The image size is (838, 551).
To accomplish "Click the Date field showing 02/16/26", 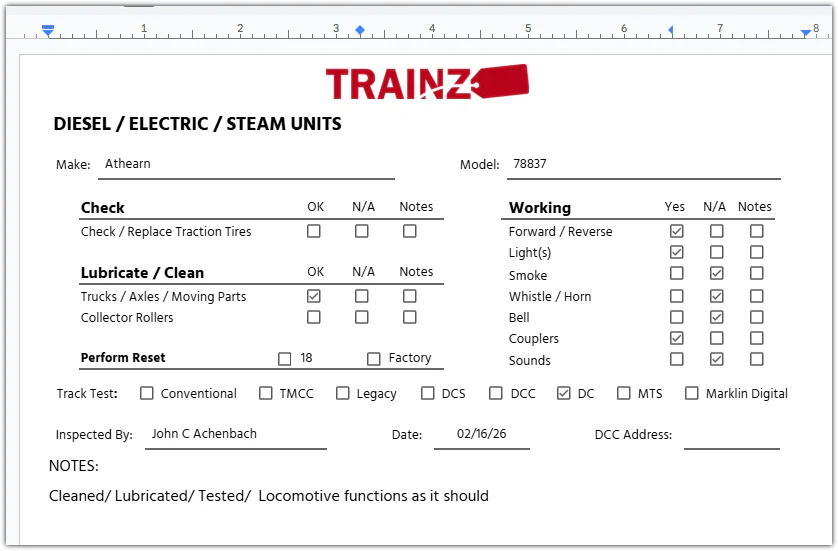I will point(482,436).
